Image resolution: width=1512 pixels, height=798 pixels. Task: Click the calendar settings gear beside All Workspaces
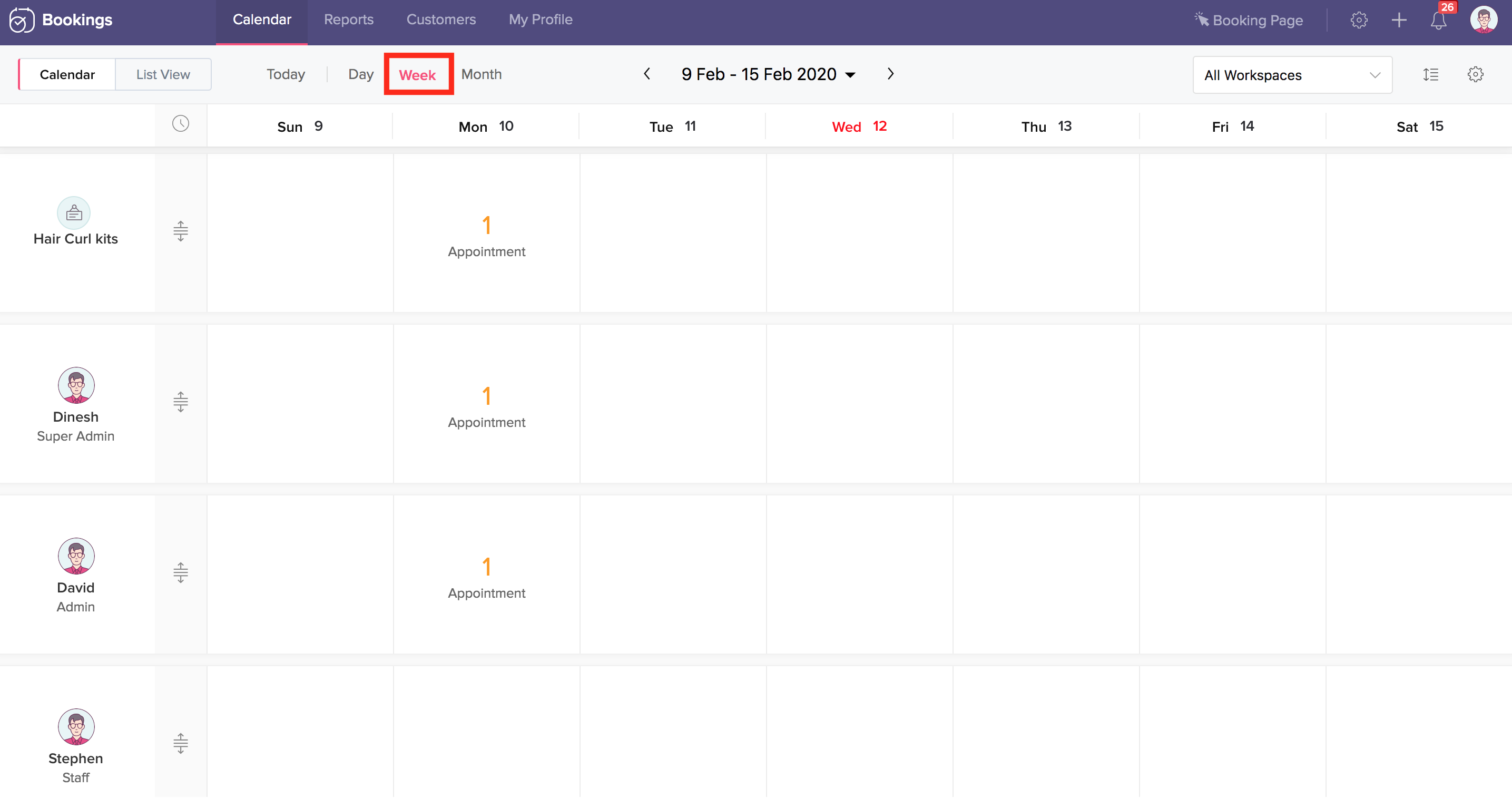tap(1476, 74)
